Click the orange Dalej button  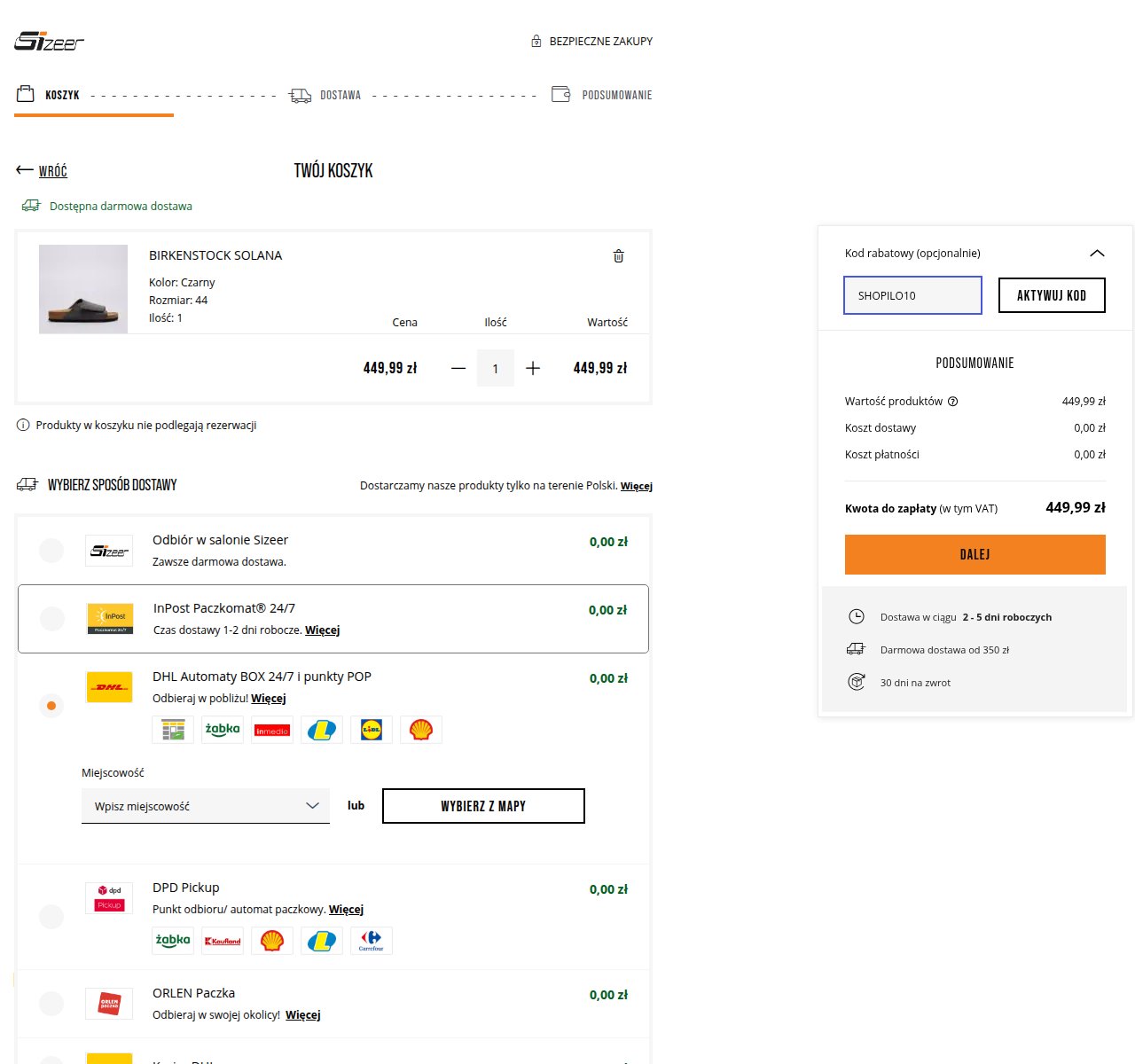[x=975, y=554]
